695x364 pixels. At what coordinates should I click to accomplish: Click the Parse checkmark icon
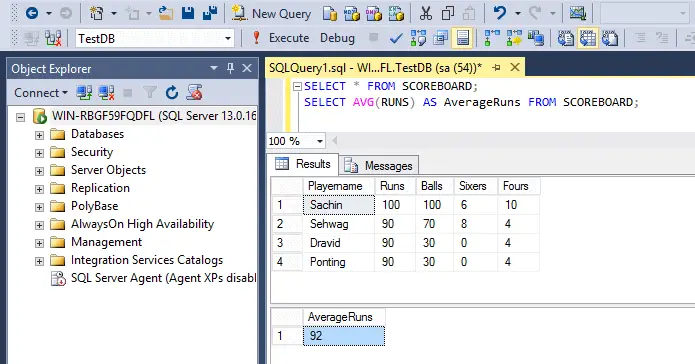(396, 39)
